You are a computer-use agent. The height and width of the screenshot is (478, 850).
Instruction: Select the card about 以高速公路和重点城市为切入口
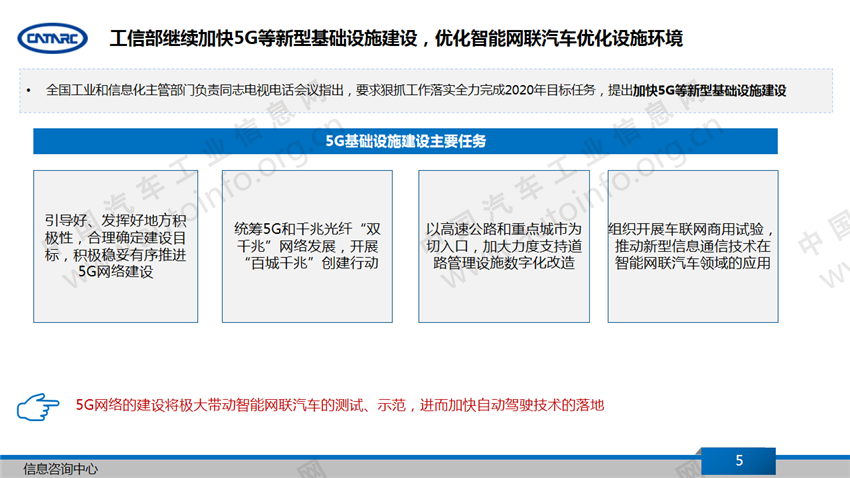[x=504, y=247]
